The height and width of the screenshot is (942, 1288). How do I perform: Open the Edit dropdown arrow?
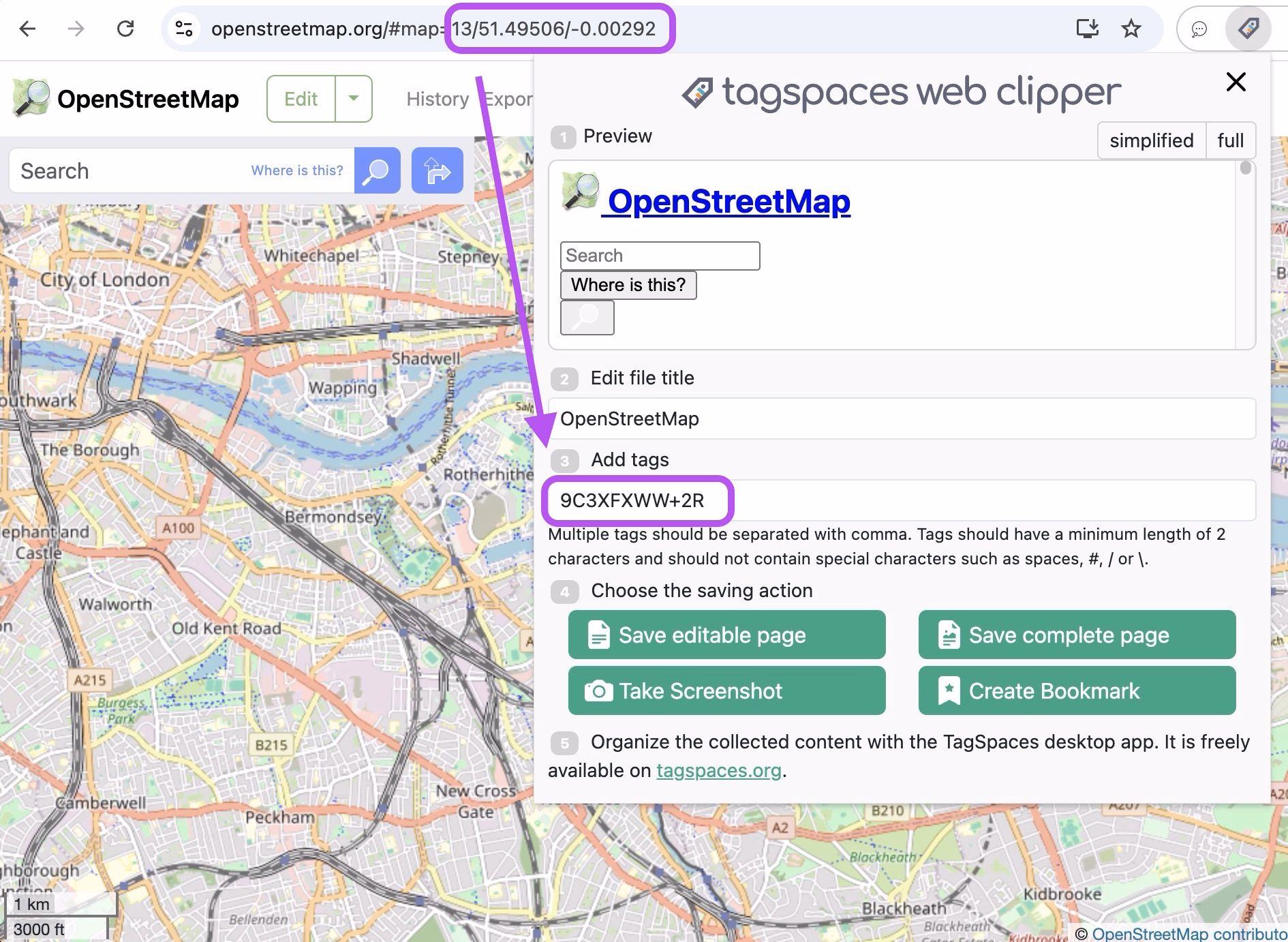[x=354, y=99]
